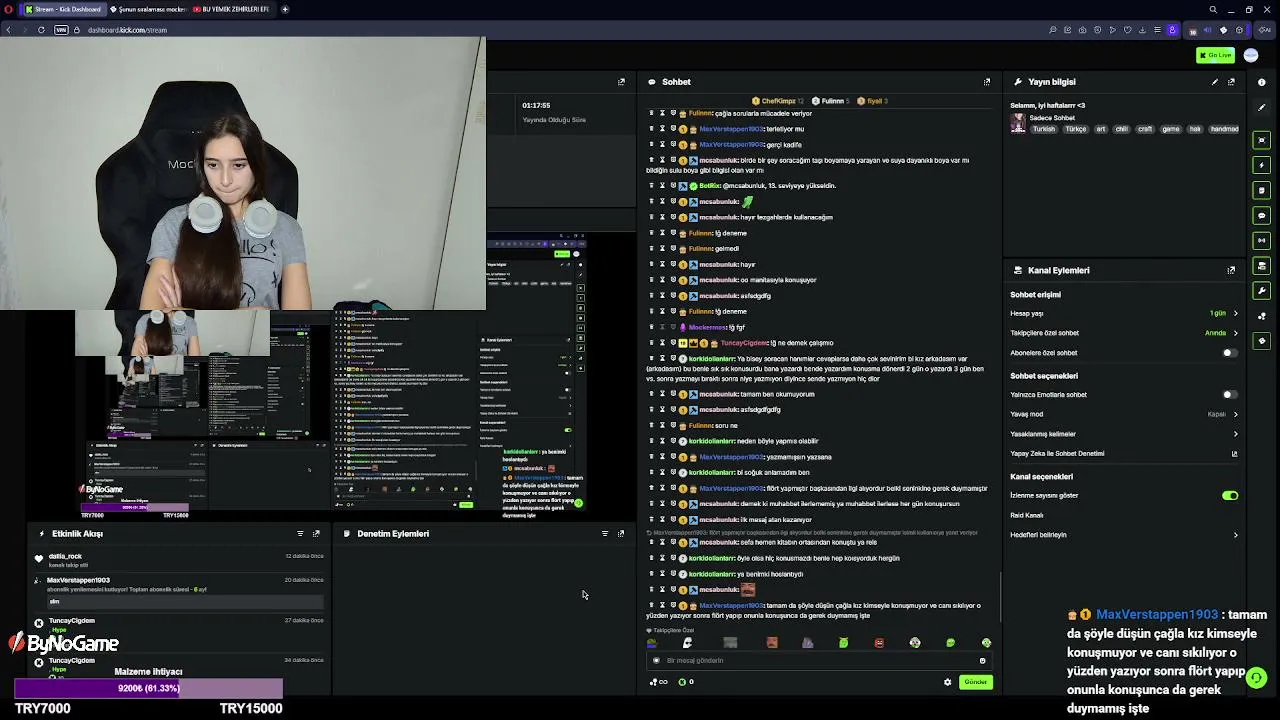Toggle Abonelere özel sohbet switch
Image resolution: width=1280 pixels, height=720 pixels.
(x=1229, y=353)
